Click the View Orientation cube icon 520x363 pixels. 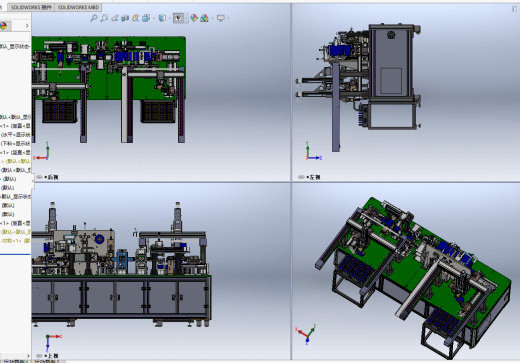tap(146, 18)
